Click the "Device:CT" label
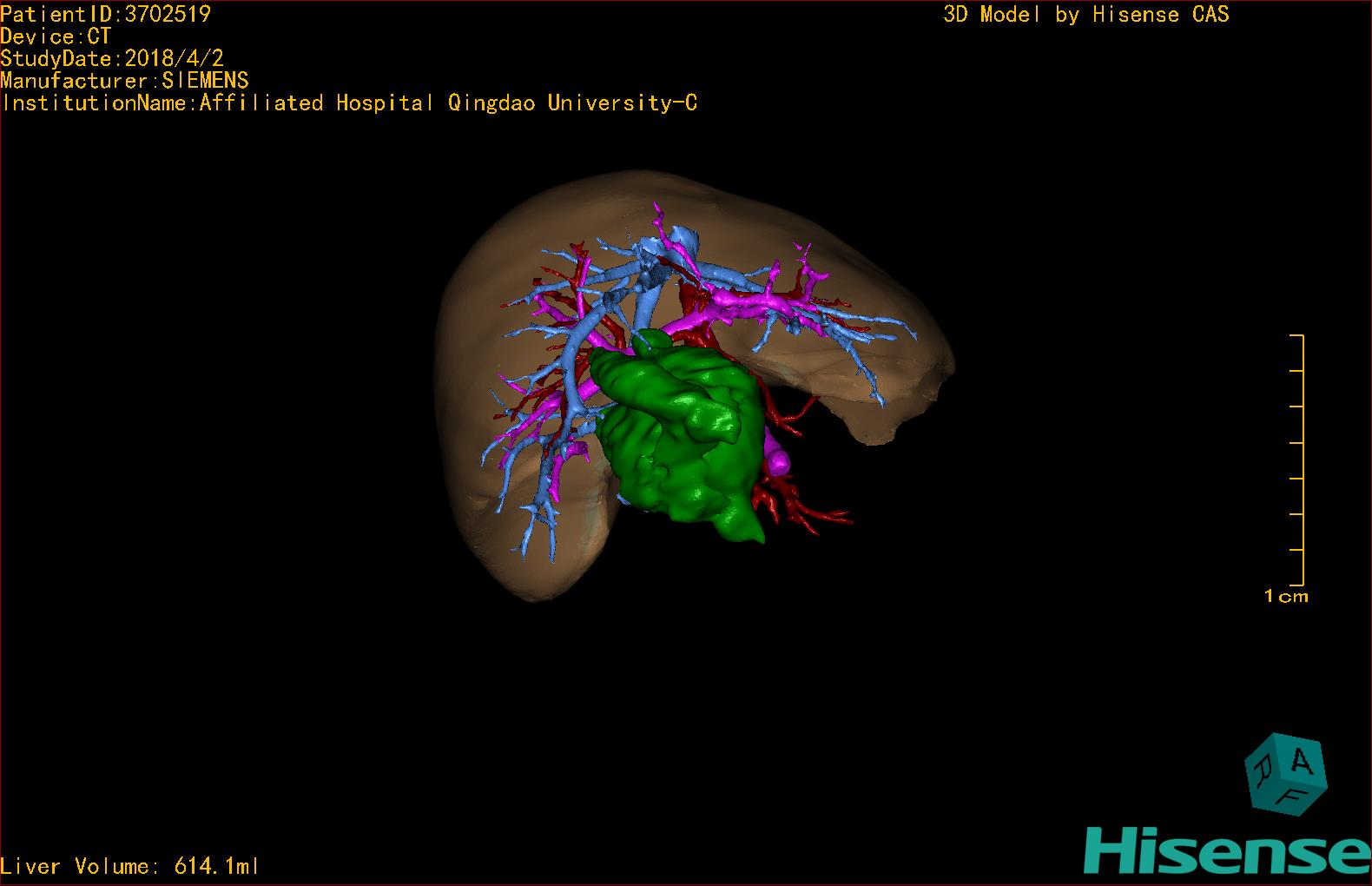This screenshot has width=1372, height=886. [x=56, y=36]
